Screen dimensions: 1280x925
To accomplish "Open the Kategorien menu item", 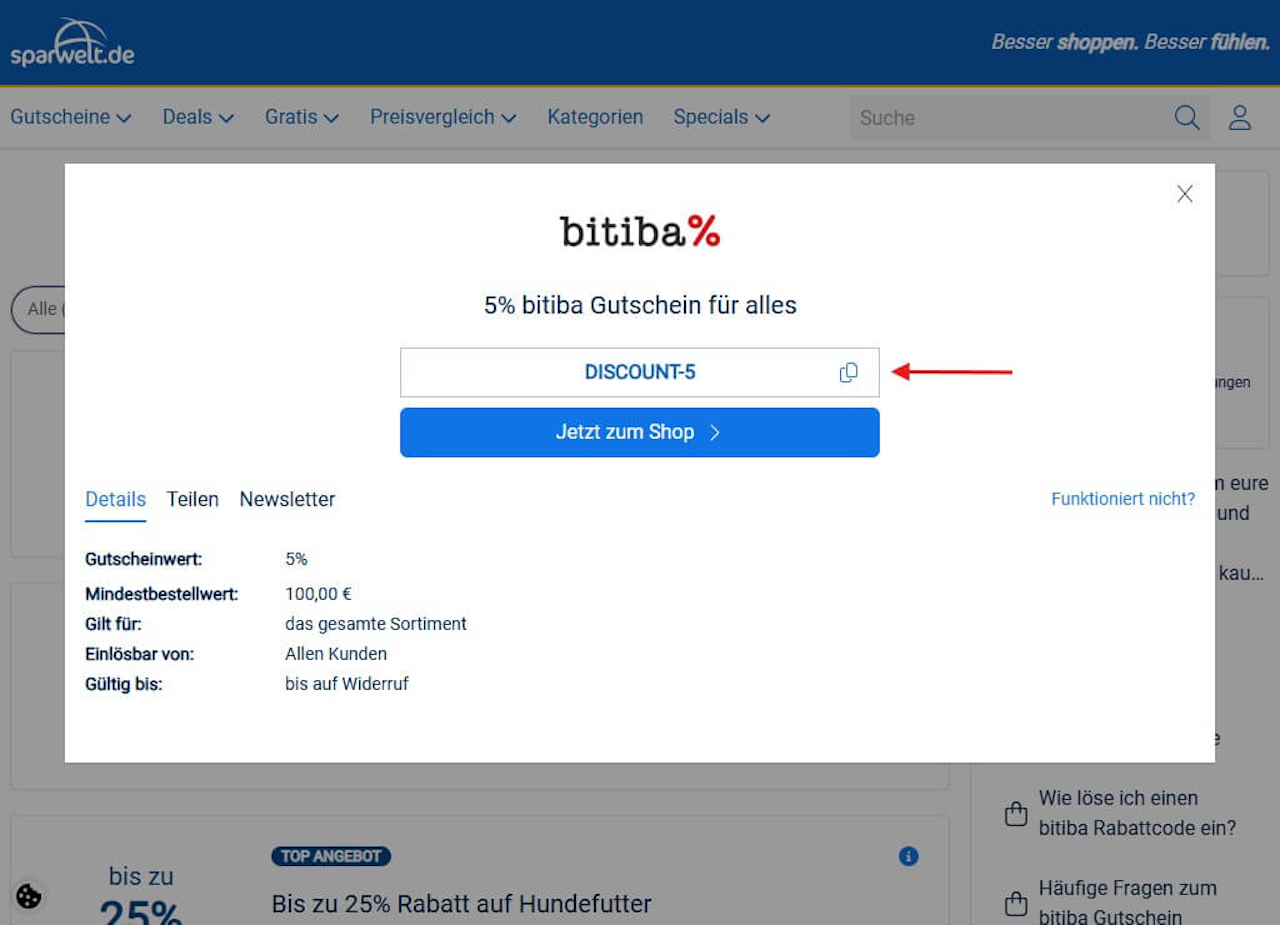I will coord(595,117).
